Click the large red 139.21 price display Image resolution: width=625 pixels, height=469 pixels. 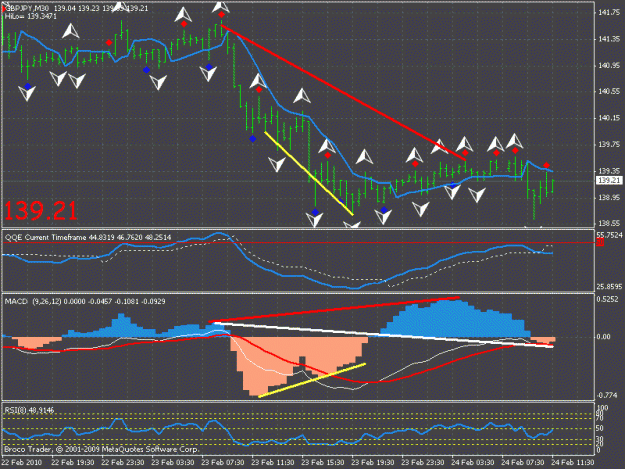pyautogui.click(x=41, y=211)
